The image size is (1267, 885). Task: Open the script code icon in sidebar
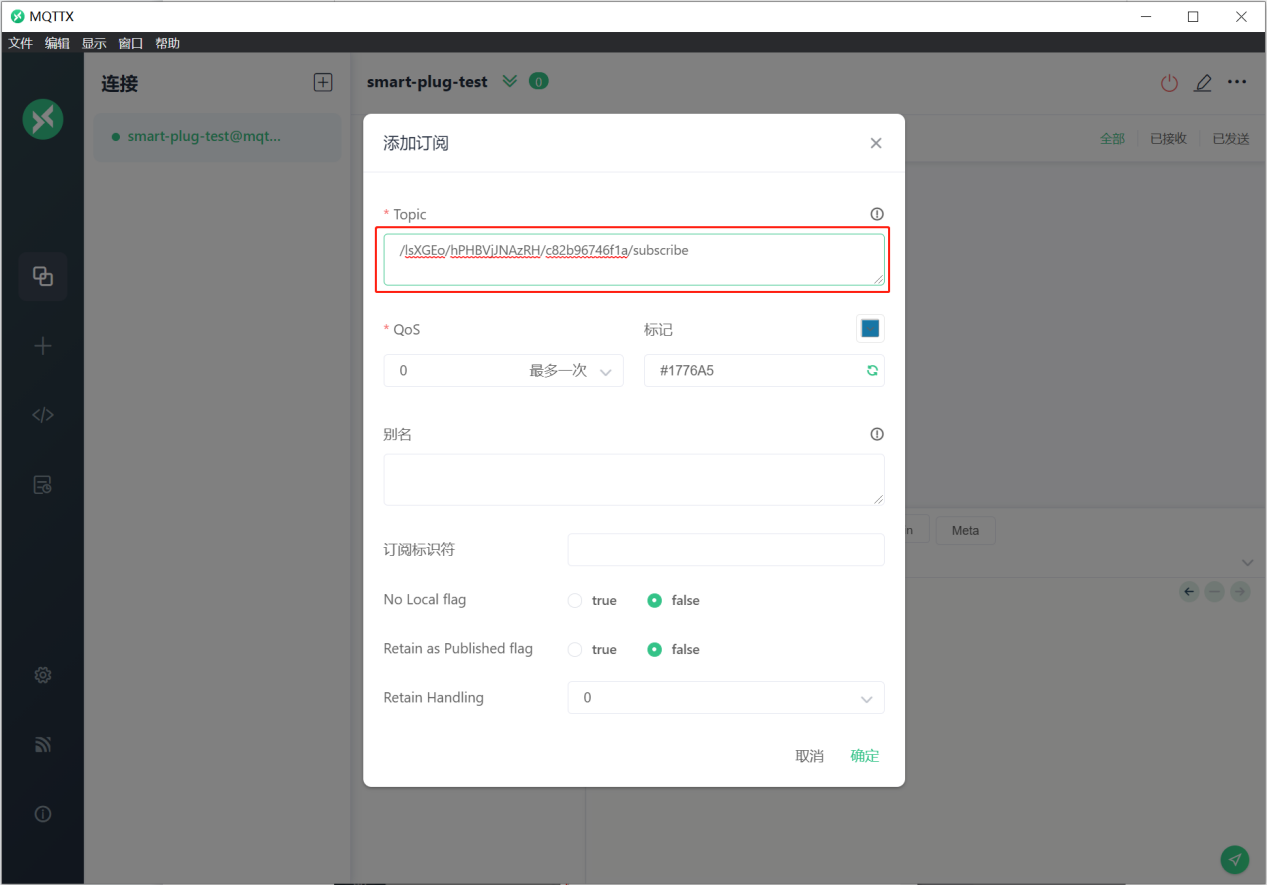point(43,415)
